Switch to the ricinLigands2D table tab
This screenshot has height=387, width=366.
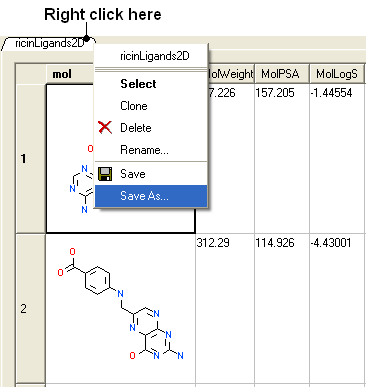49,43
